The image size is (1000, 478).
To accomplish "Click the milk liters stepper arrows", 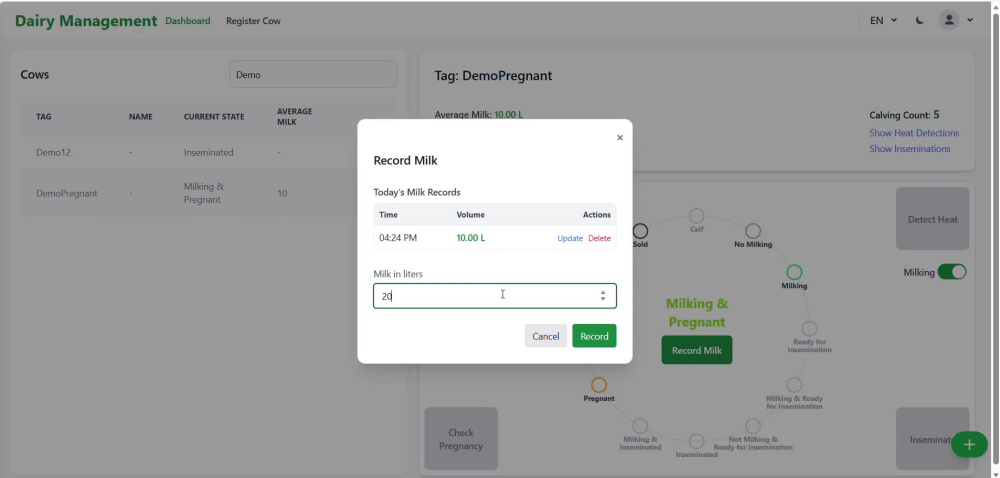I will [x=603, y=296].
